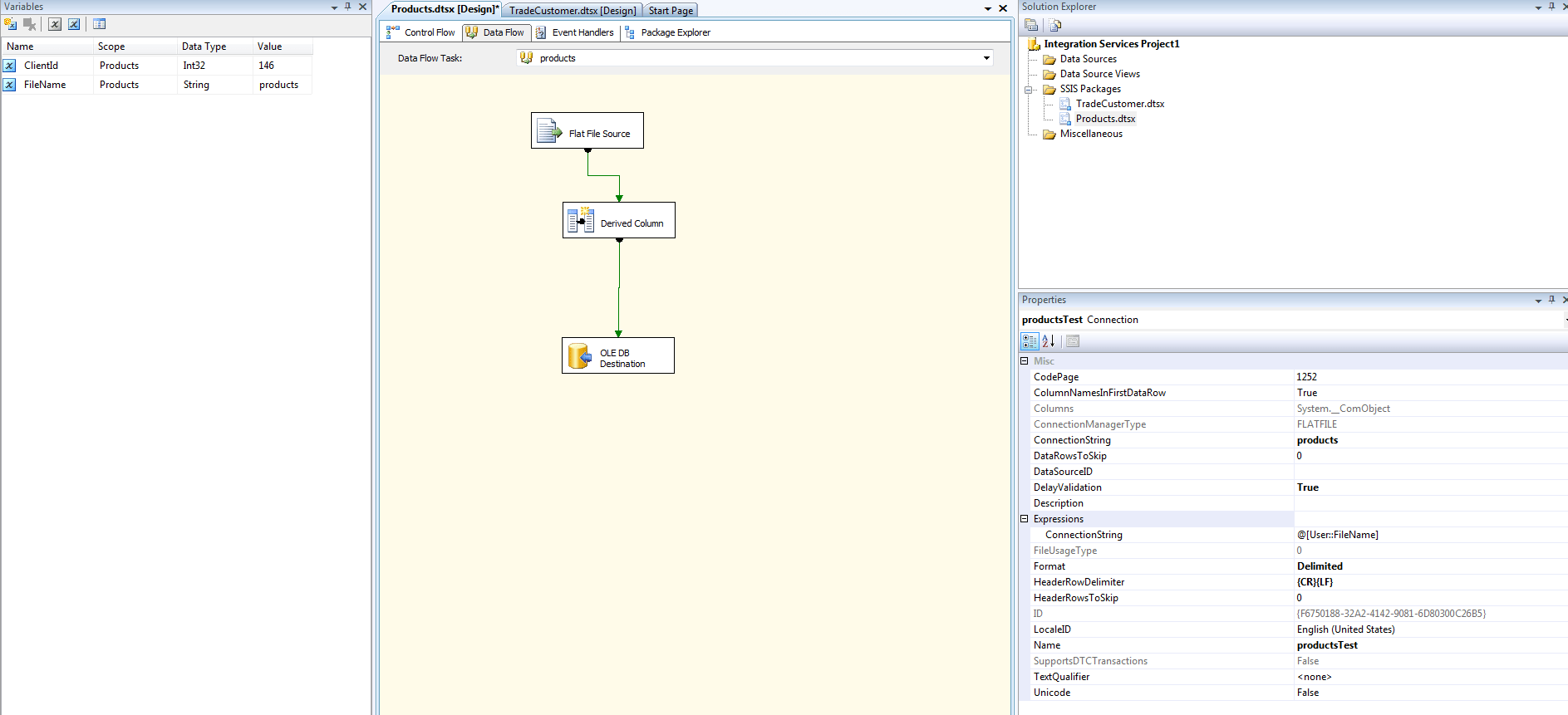Viewport: 1568px width, 715px height.
Task: Click the Data Sources folder
Action: (x=1088, y=59)
